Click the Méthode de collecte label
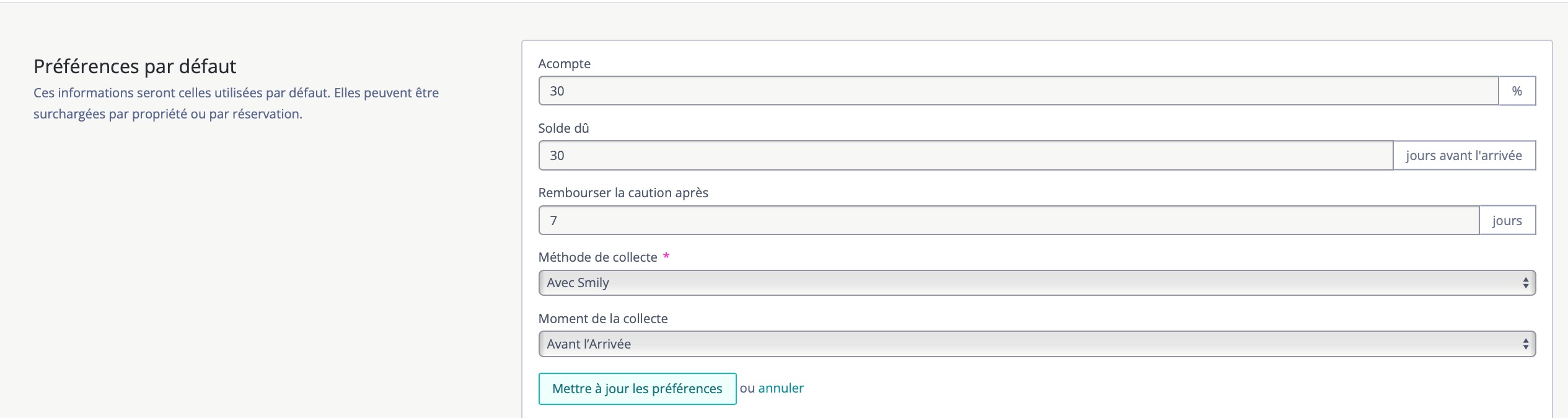The image size is (1568, 418). click(597, 257)
